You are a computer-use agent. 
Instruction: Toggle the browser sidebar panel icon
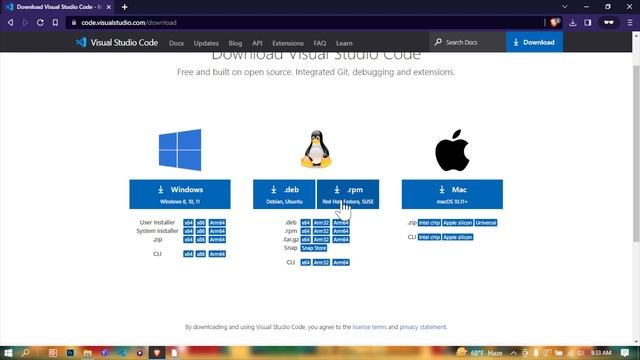coord(588,22)
